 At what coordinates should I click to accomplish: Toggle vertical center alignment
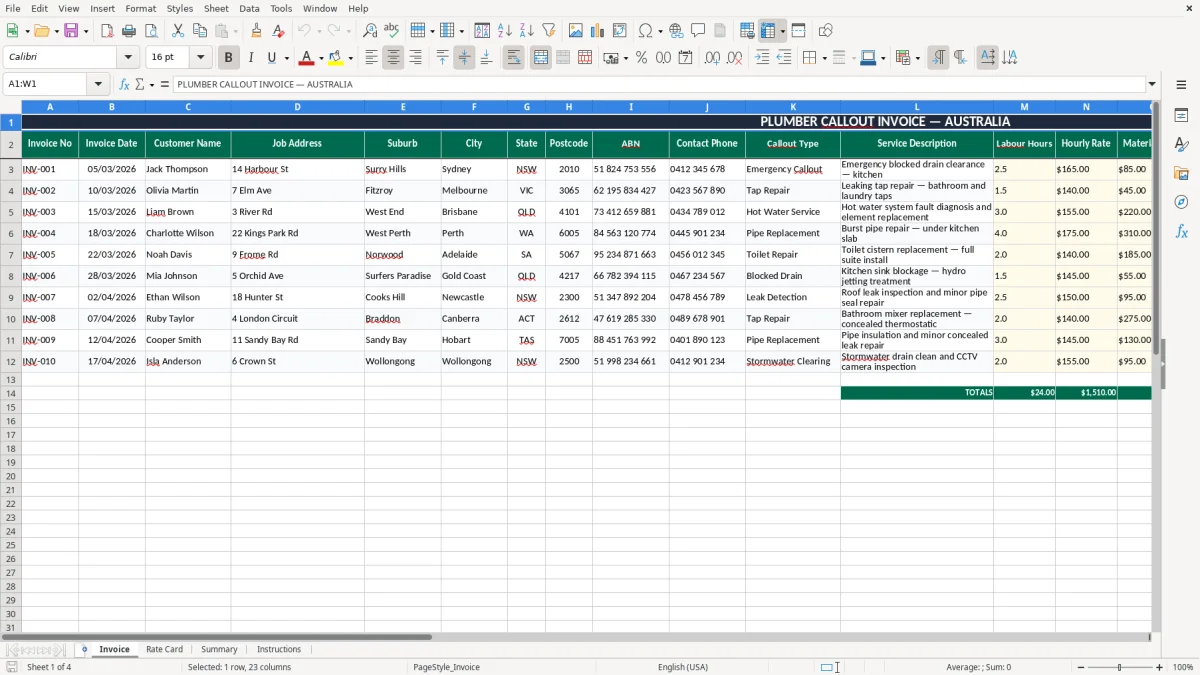coord(464,58)
